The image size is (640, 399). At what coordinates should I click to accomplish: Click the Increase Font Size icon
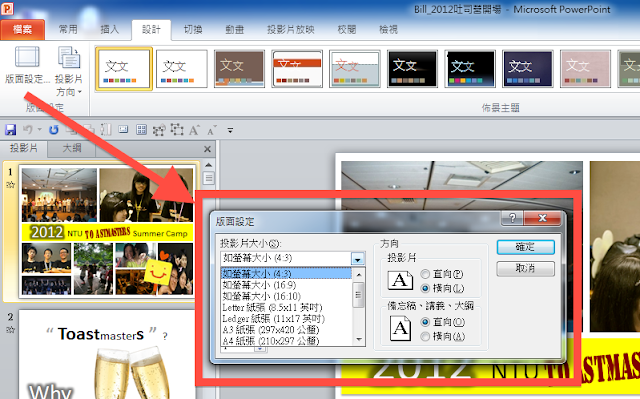[194, 130]
